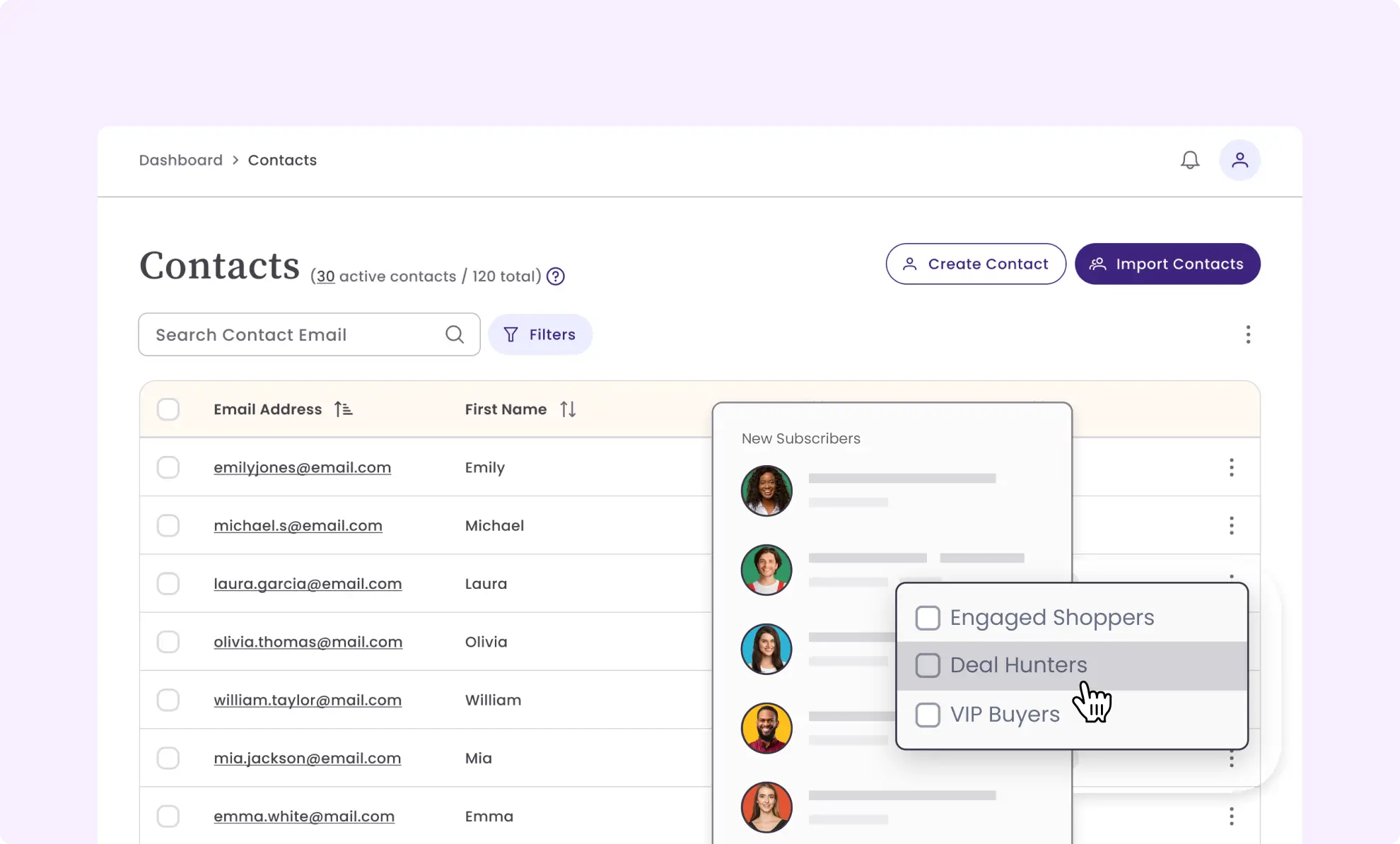Image resolution: width=1400 pixels, height=844 pixels.
Task: Click the help icon beside contact counts
Action: click(555, 276)
